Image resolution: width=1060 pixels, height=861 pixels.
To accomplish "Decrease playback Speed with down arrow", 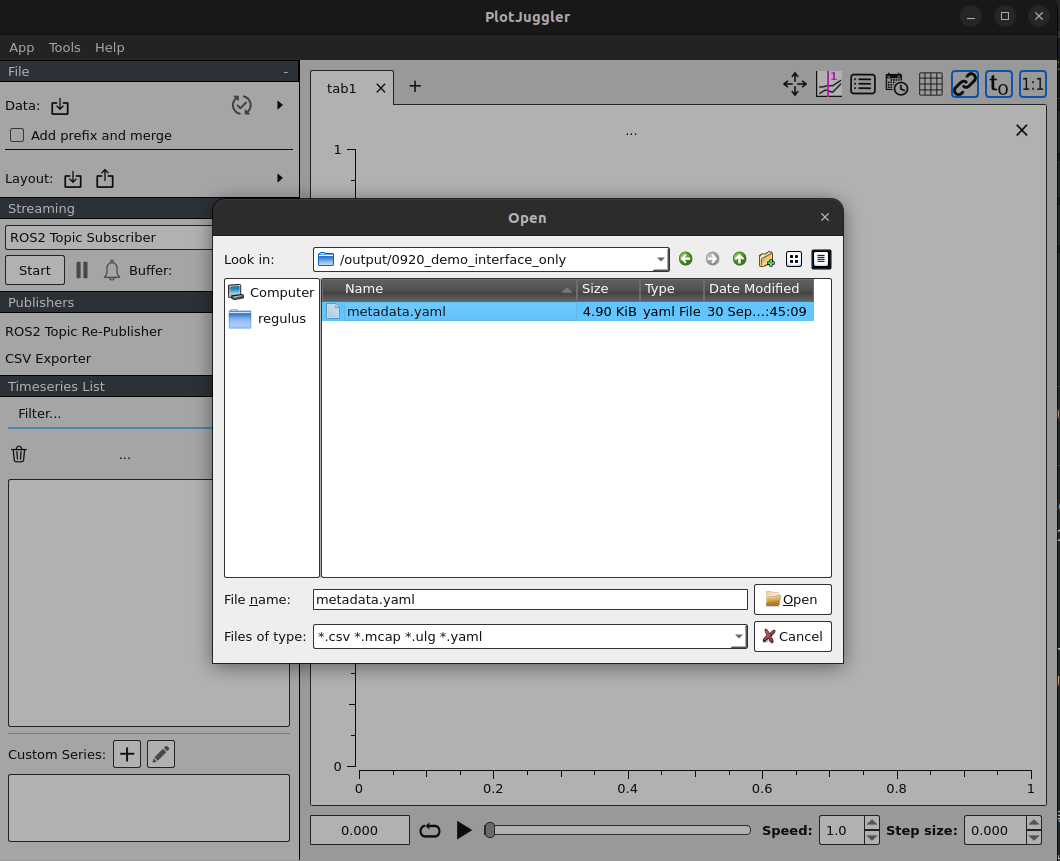I will point(871,837).
